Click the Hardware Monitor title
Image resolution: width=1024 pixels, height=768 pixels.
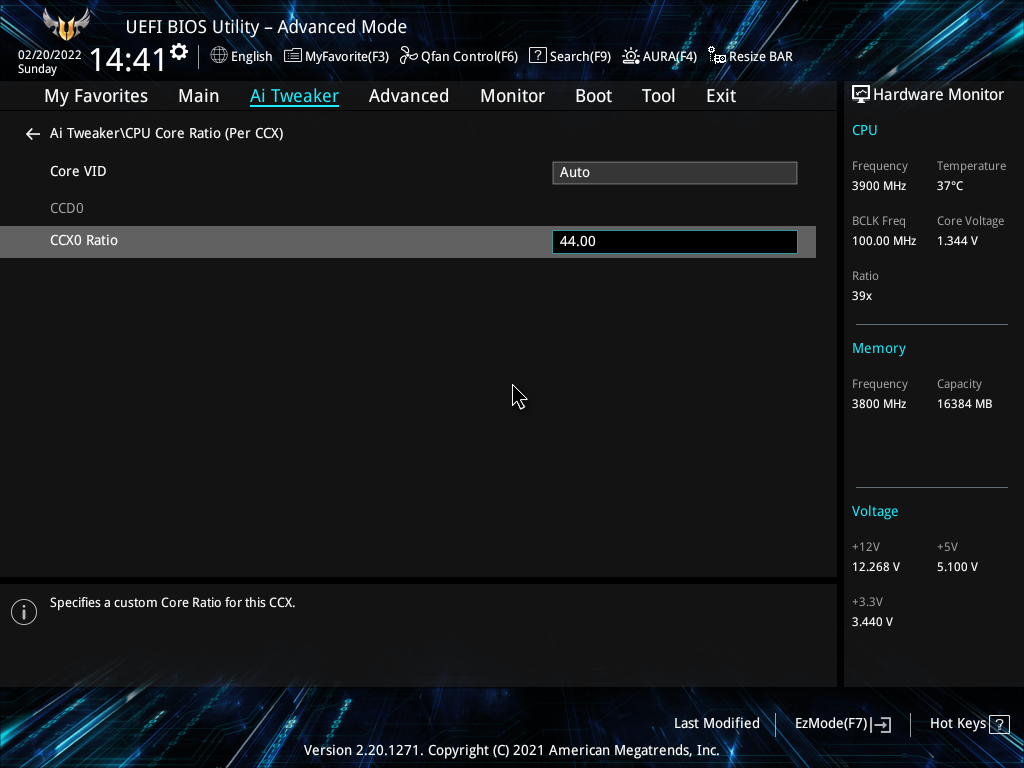938,95
